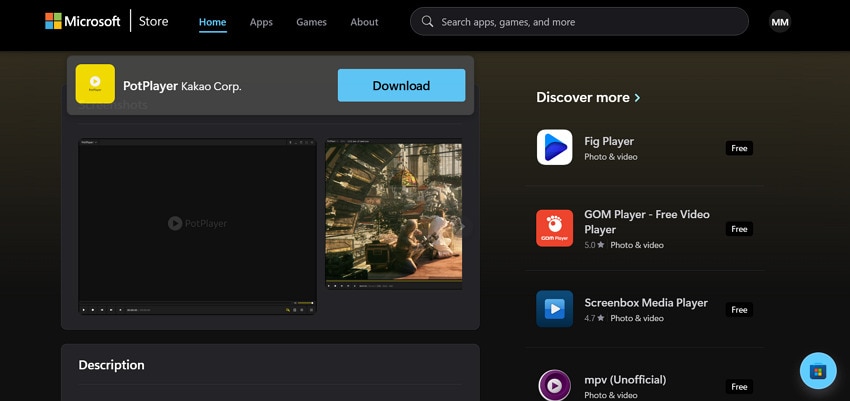The width and height of the screenshot is (850, 401).
Task: Click the Free badge for Fig Player
Action: [x=739, y=148]
